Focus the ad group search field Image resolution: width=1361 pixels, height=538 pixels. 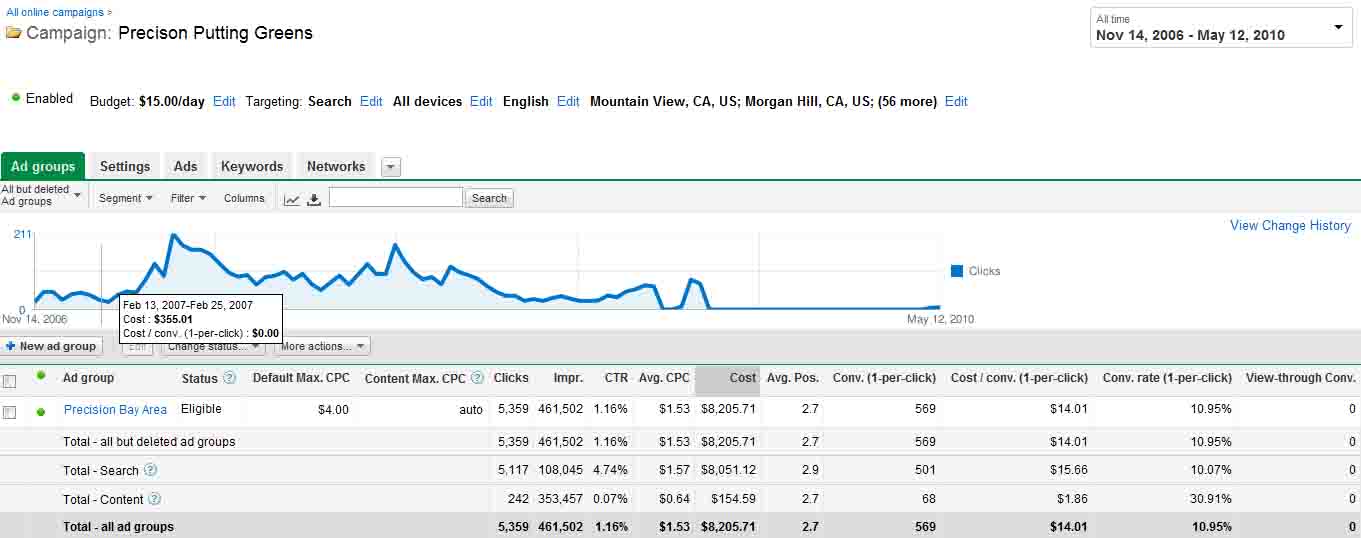396,197
